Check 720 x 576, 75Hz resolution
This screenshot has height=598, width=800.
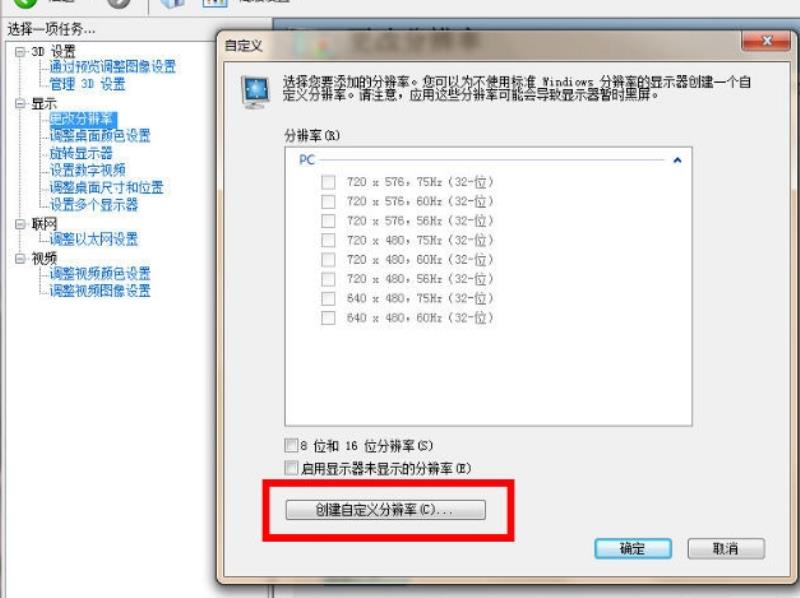(x=328, y=182)
